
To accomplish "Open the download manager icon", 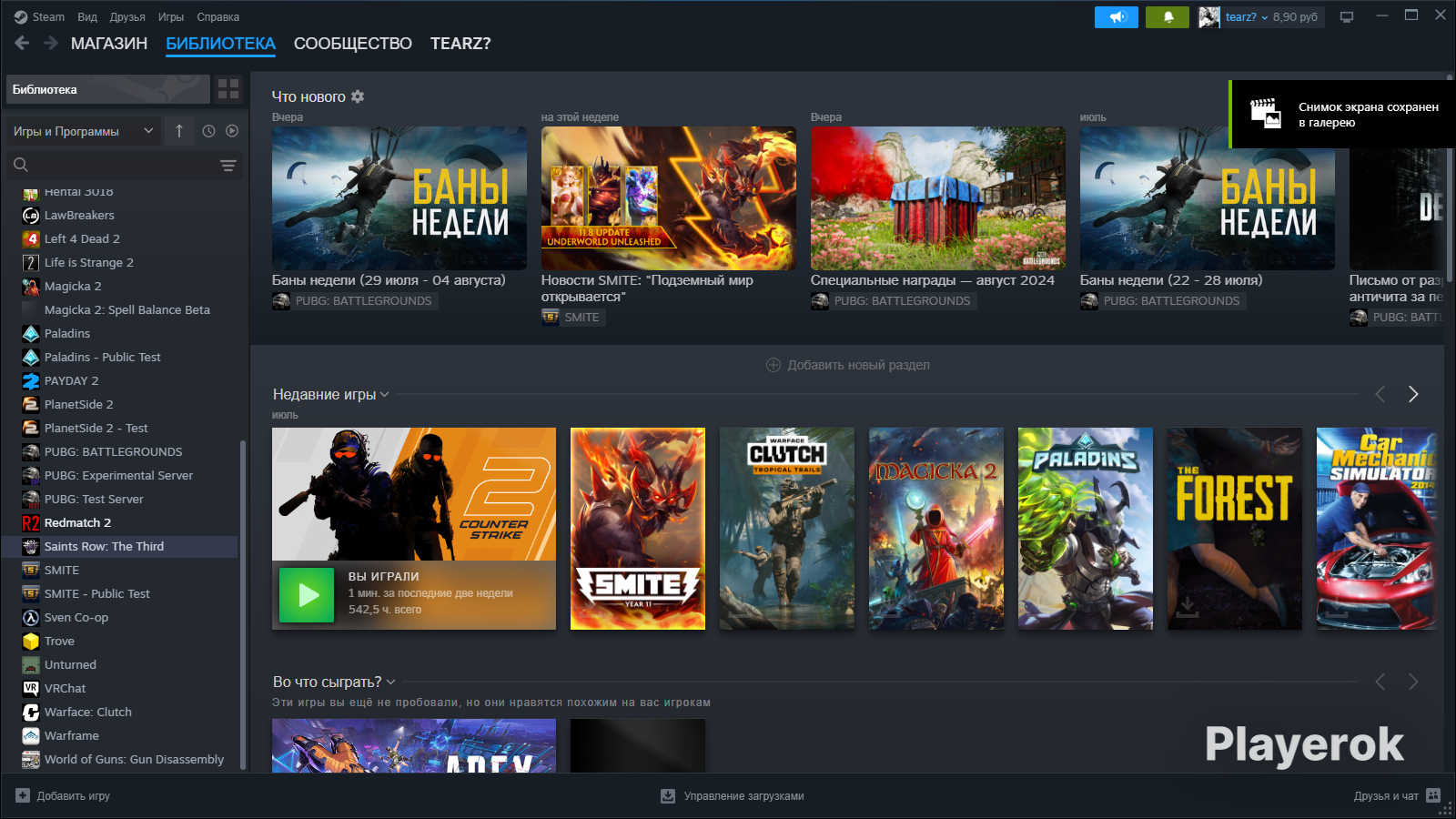I will point(668,796).
